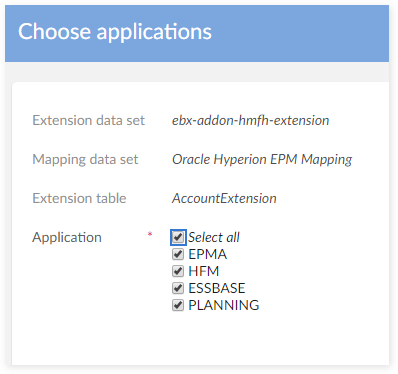Click the Extension data set label
Image resolution: width=398 pixels, height=374 pixels.
pos(88,120)
